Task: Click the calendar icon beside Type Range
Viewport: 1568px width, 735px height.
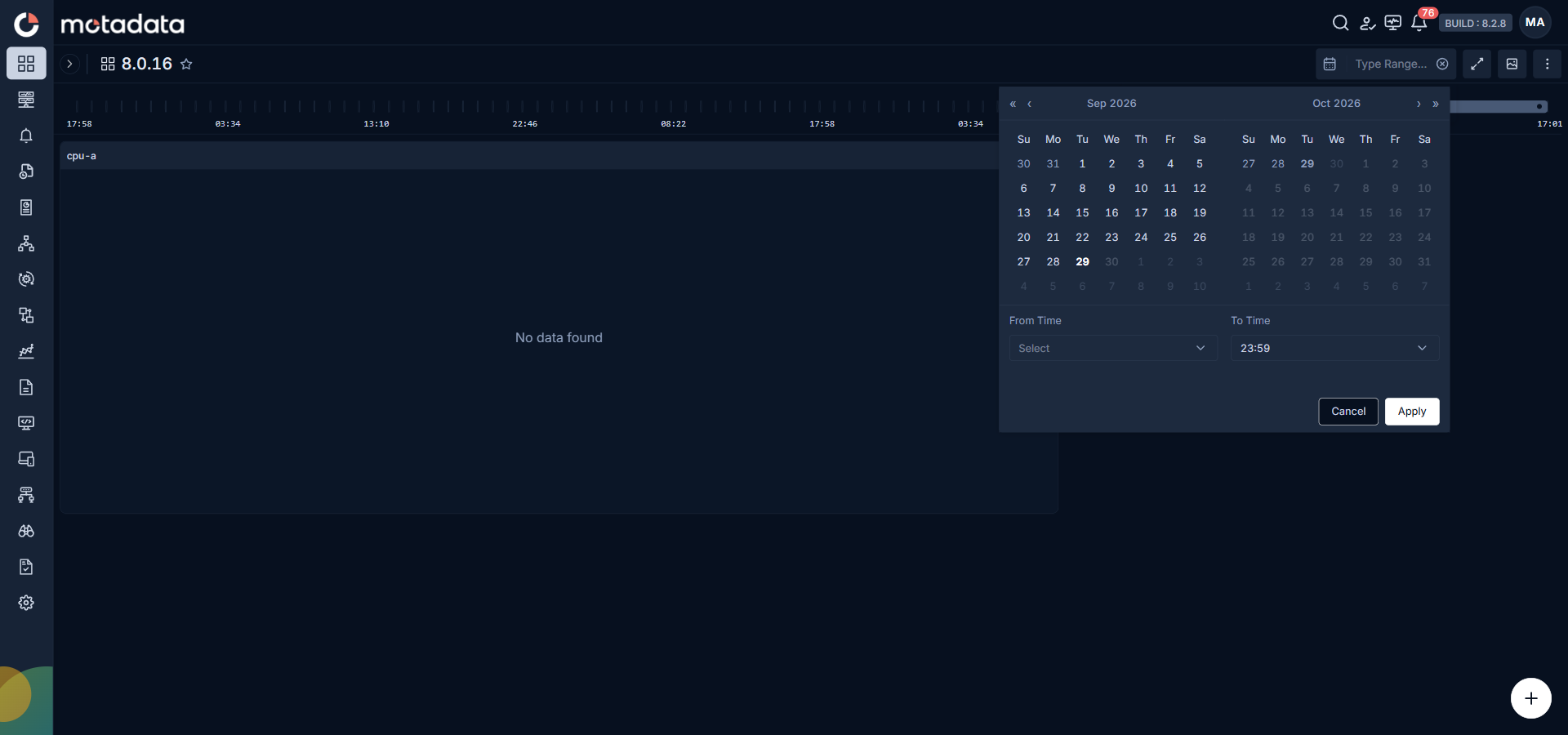Action: pos(1330,64)
